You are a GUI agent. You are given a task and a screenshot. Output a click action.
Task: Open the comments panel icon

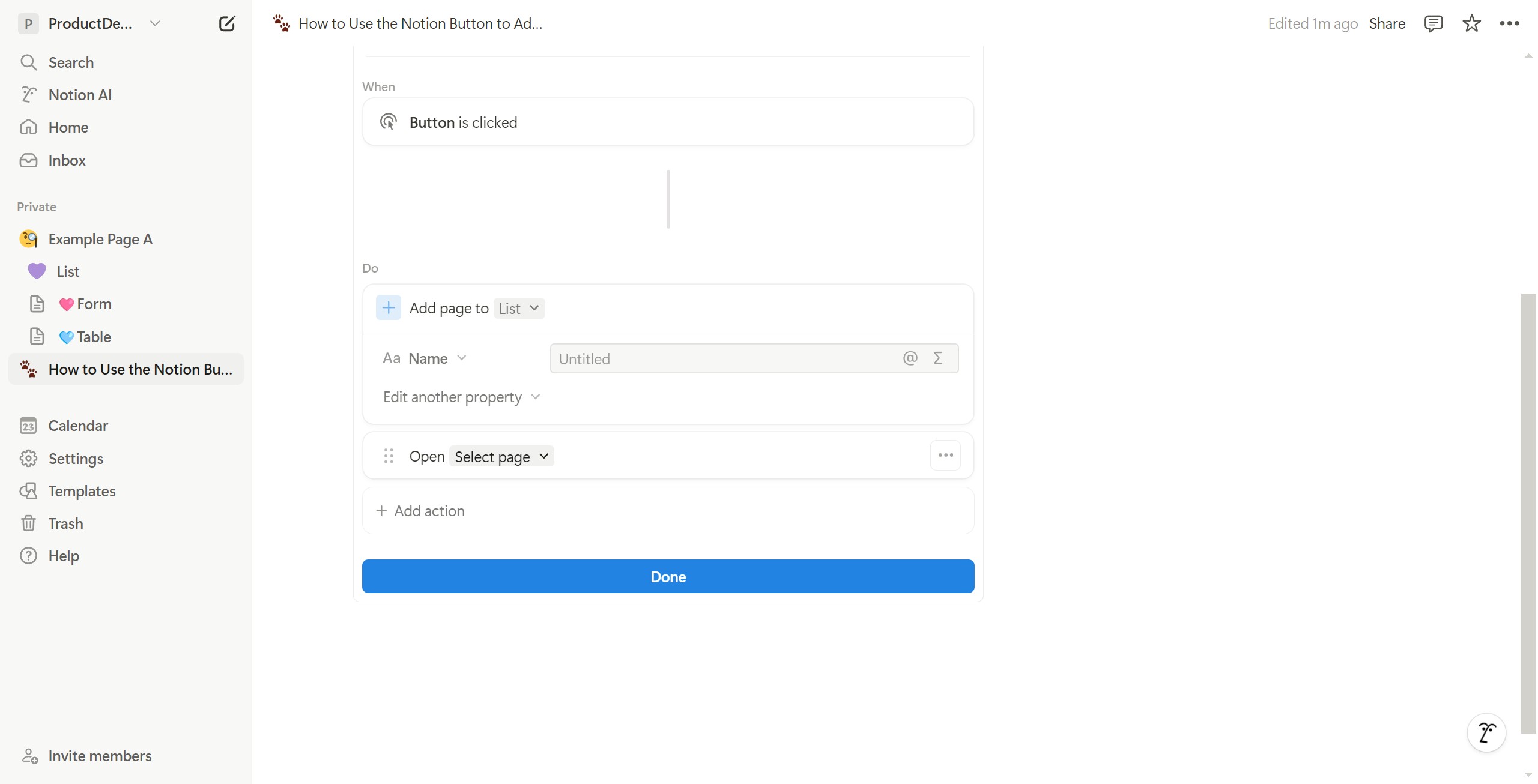point(1433,23)
